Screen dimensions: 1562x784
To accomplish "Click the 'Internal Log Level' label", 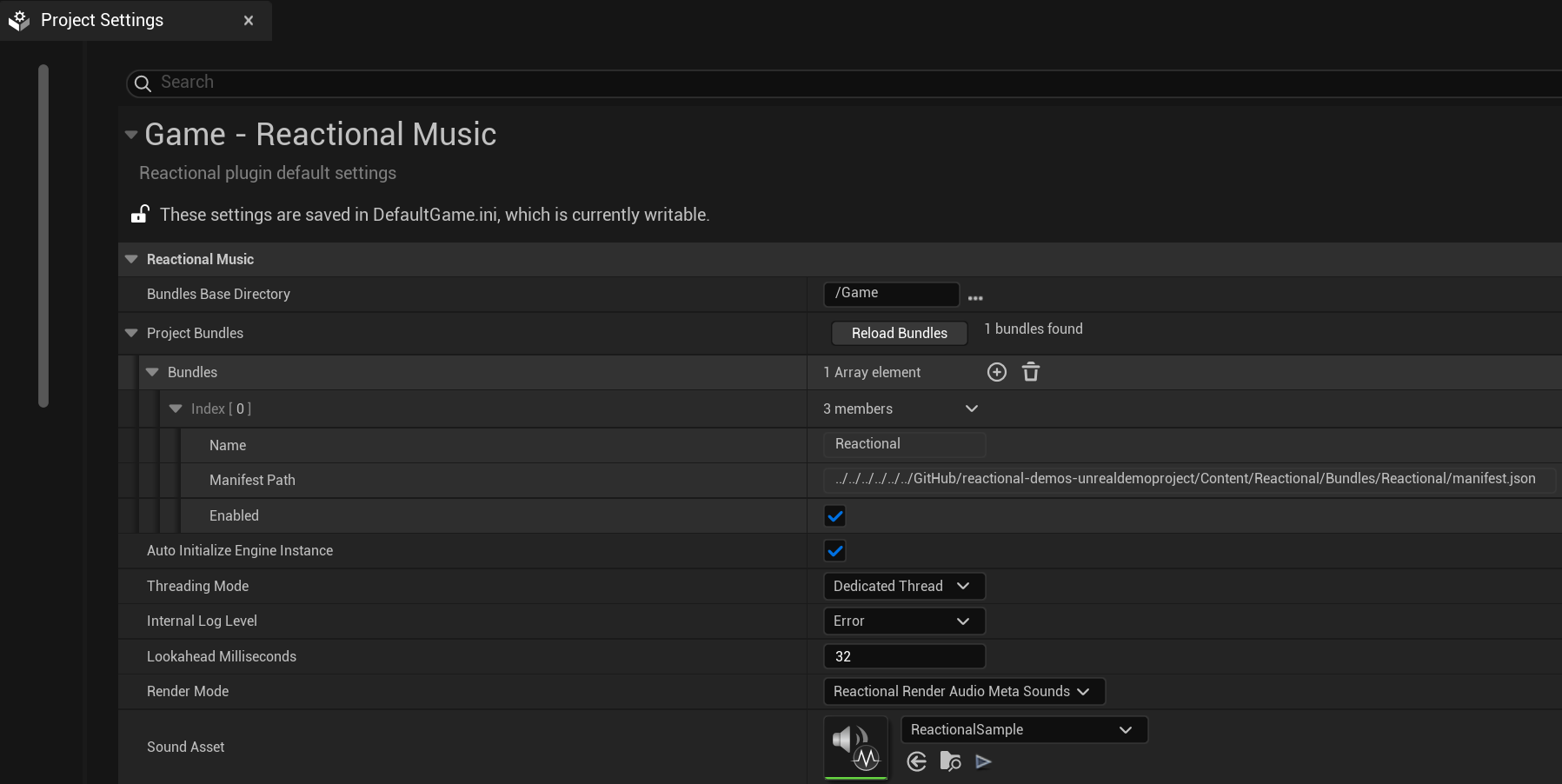I will point(202,621).
